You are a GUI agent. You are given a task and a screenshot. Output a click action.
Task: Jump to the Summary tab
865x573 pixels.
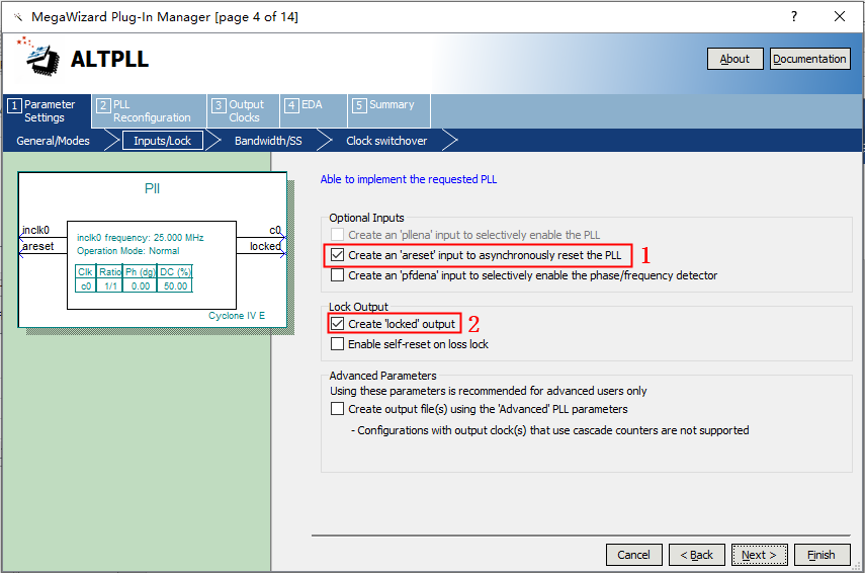click(x=387, y=105)
